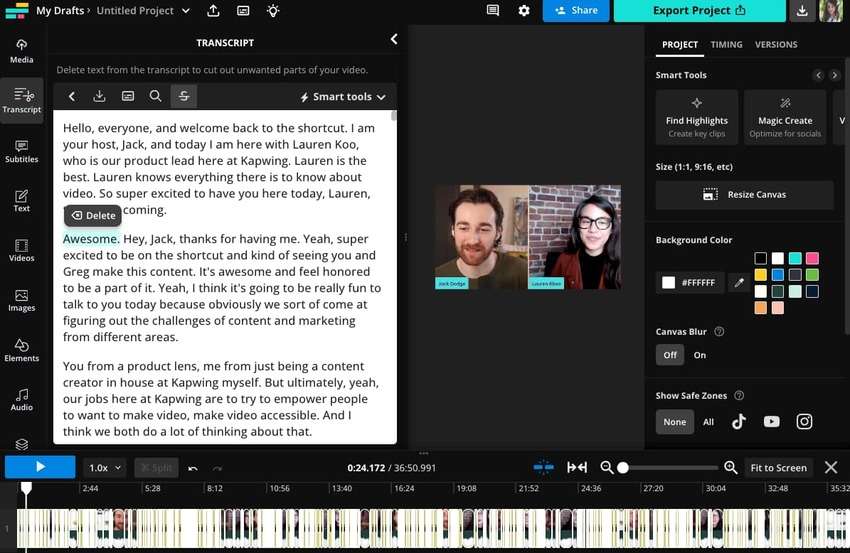850x553 pixels.
Task: Switch to the VERSIONS tab
Action: click(x=776, y=45)
